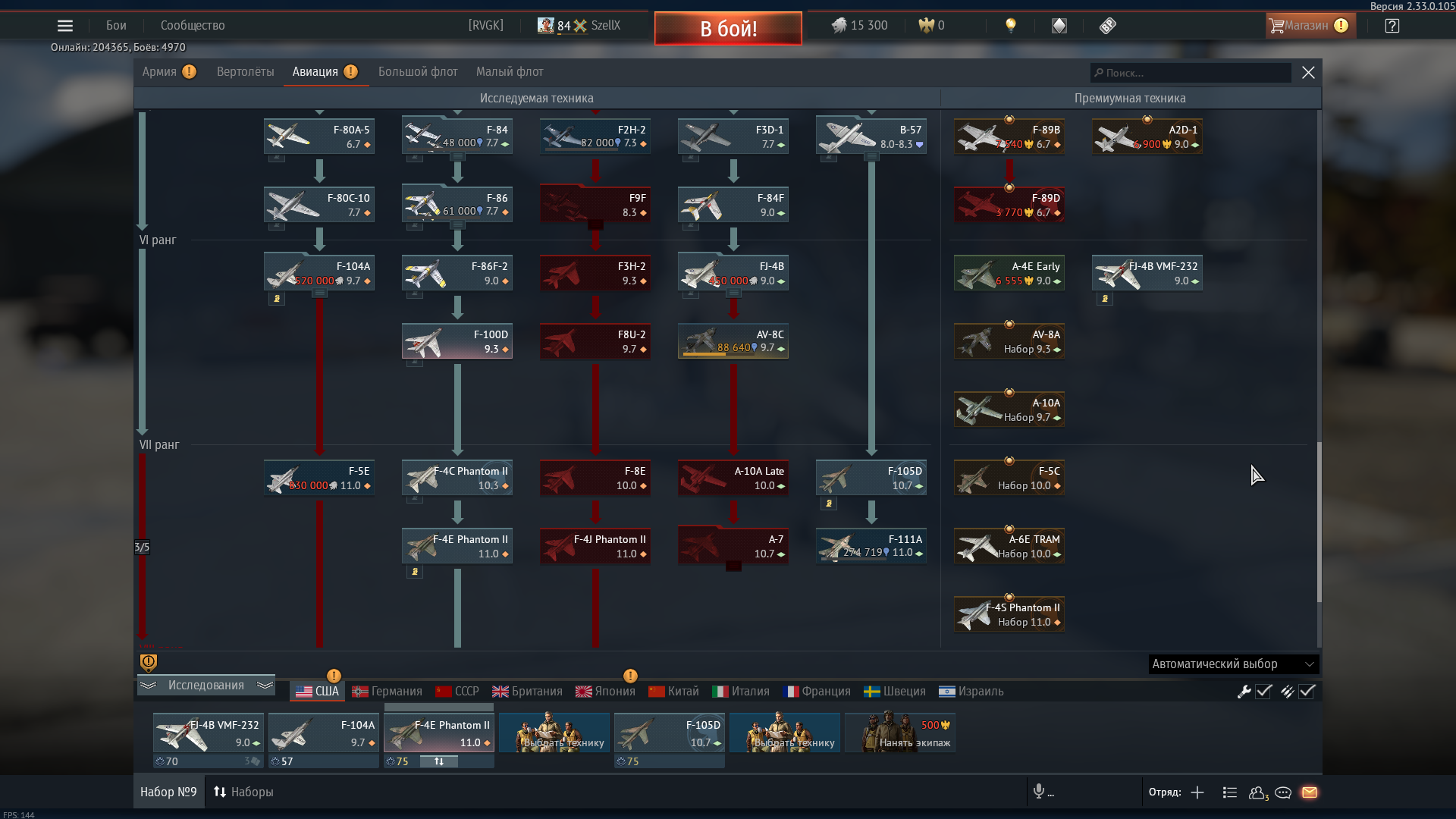
Task: Click the wrench repair icon
Action: pos(1244,691)
